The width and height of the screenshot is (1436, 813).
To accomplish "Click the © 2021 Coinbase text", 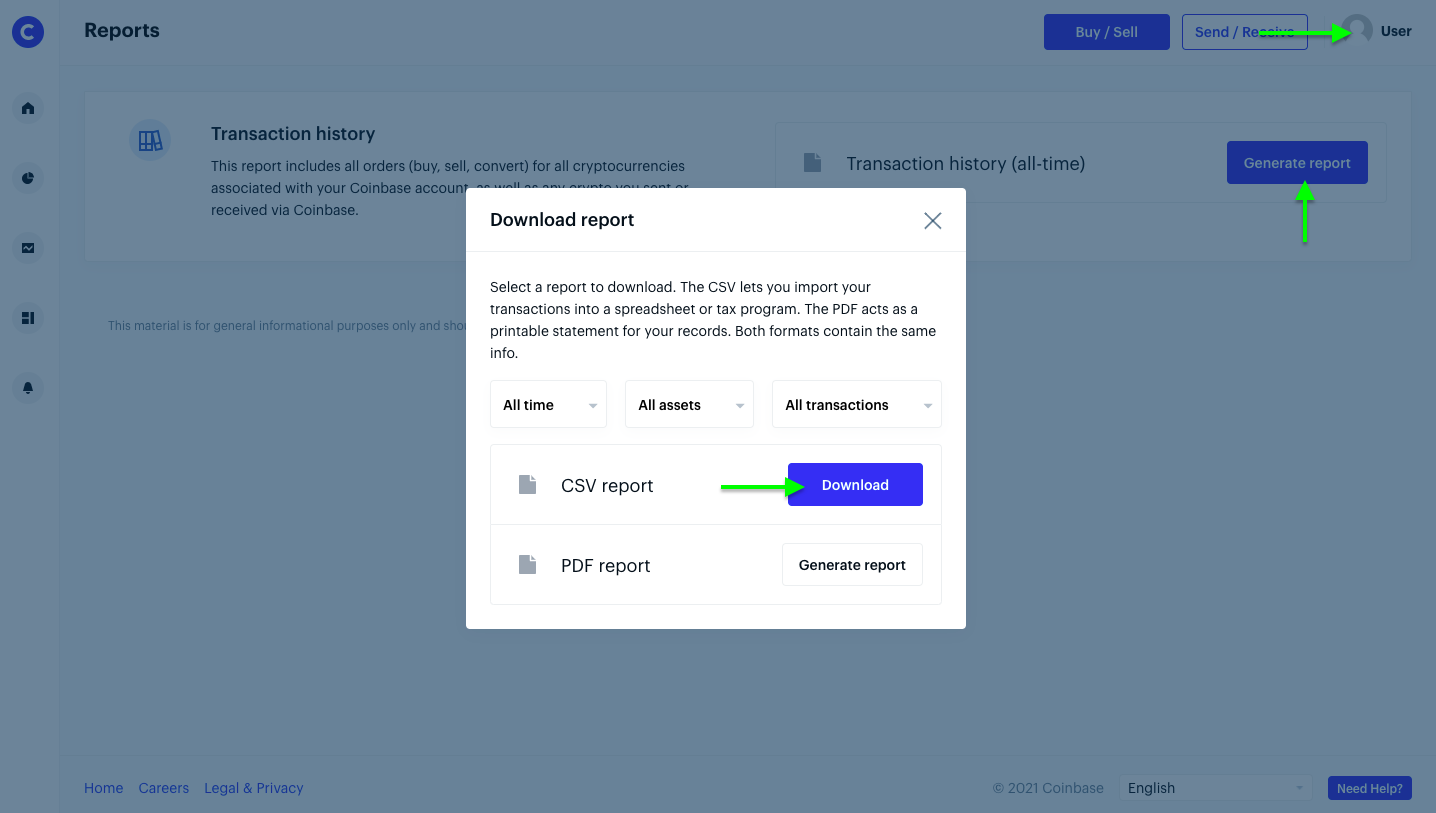I will click(1048, 788).
